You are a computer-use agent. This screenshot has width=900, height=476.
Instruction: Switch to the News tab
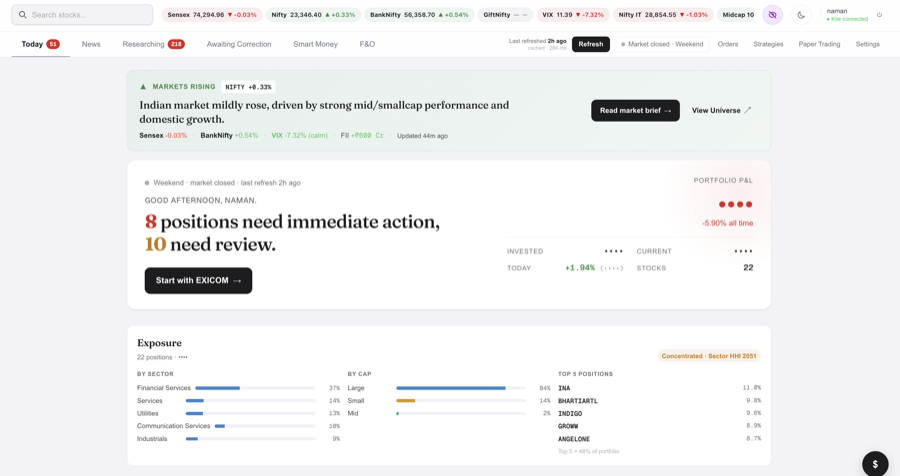(91, 44)
